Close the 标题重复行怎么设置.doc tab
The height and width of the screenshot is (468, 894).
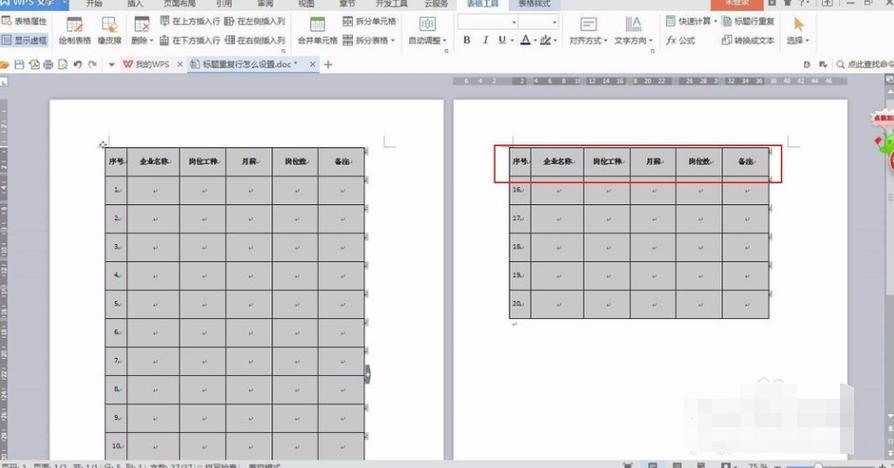pos(312,64)
